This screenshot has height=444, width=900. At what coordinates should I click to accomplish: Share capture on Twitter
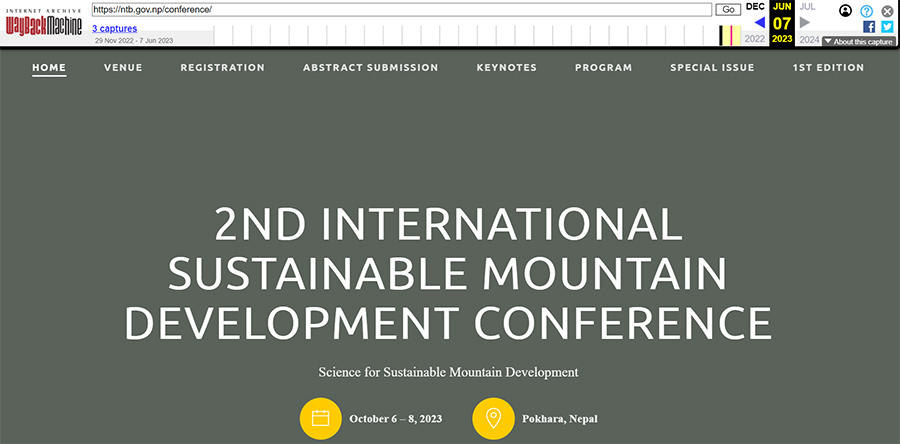coord(887,26)
